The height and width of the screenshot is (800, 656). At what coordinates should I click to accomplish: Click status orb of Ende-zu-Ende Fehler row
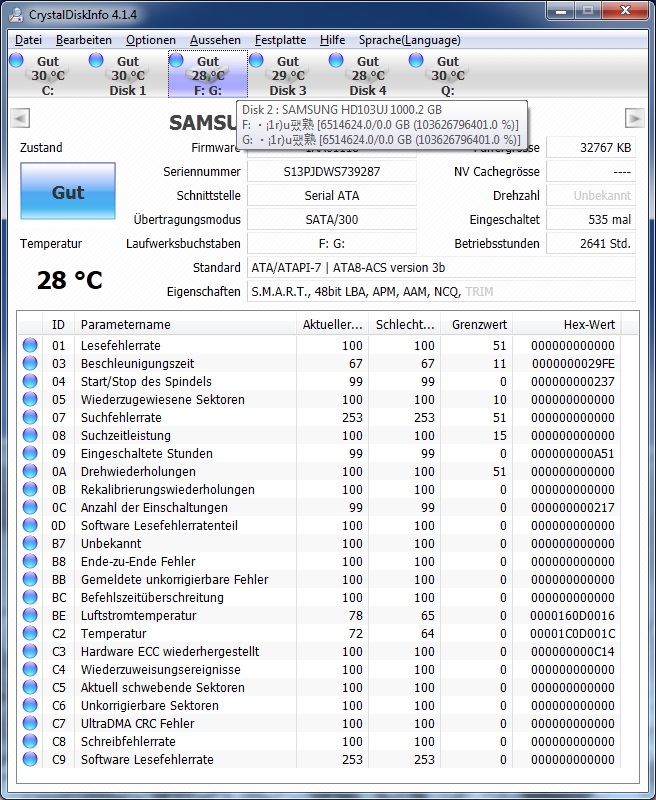click(x=30, y=561)
